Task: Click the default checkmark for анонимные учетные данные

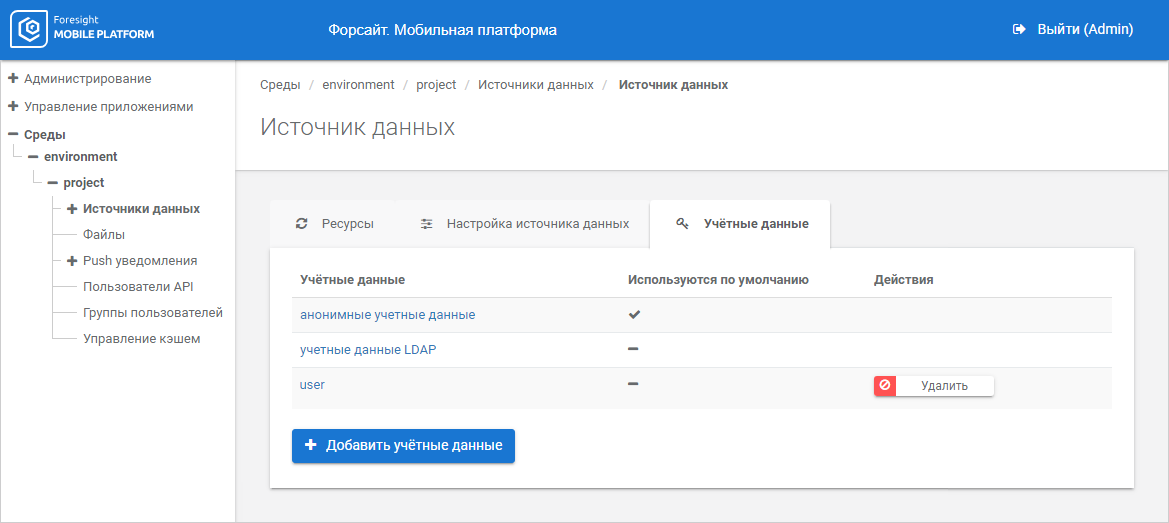Action: [x=634, y=314]
